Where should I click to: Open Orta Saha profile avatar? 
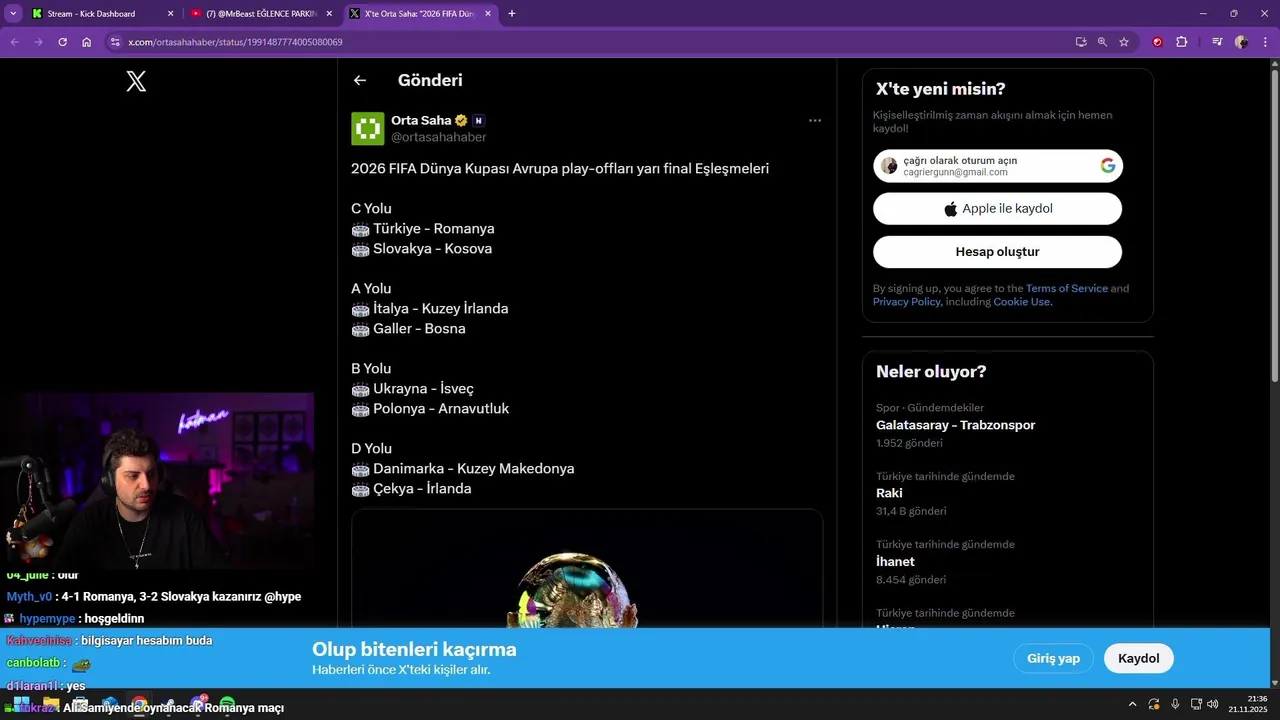(367, 129)
